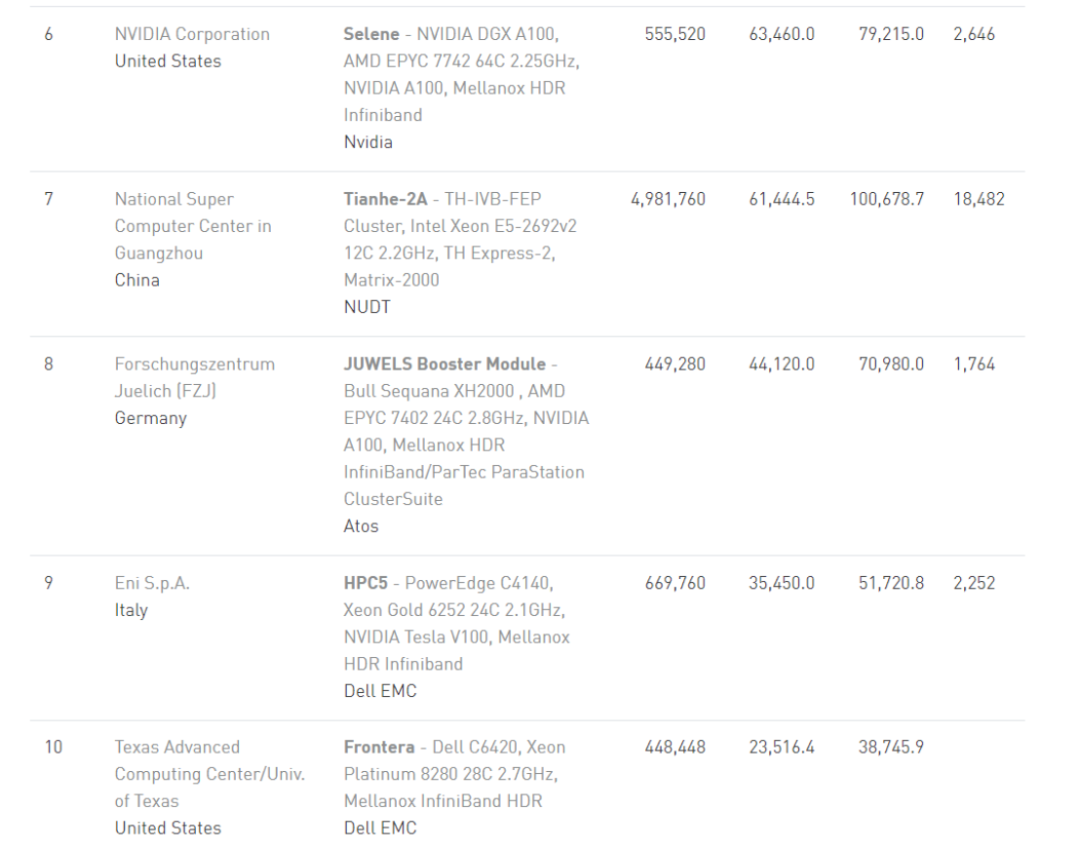Click the Eni S.p.A. site link
This screenshot has height=849, width=1080.
click(x=152, y=583)
